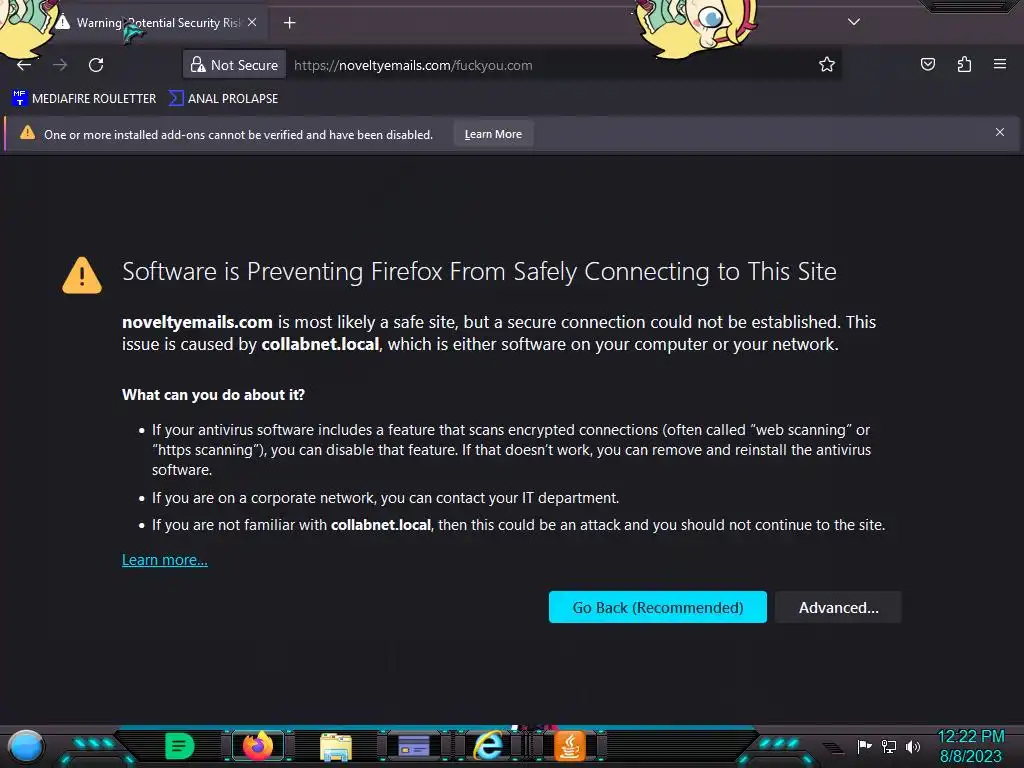Launch Internet Explorer from the taskbar

[488, 746]
